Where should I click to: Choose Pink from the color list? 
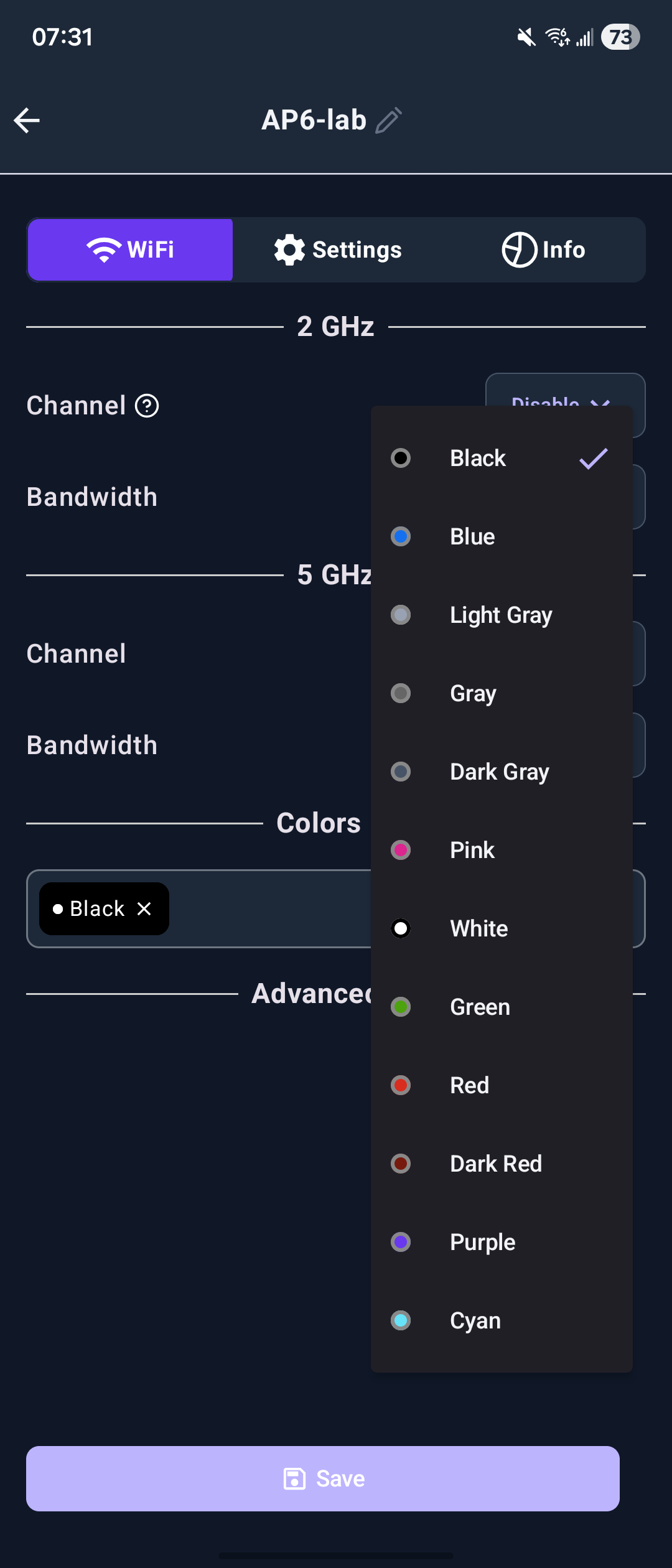coord(472,850)
